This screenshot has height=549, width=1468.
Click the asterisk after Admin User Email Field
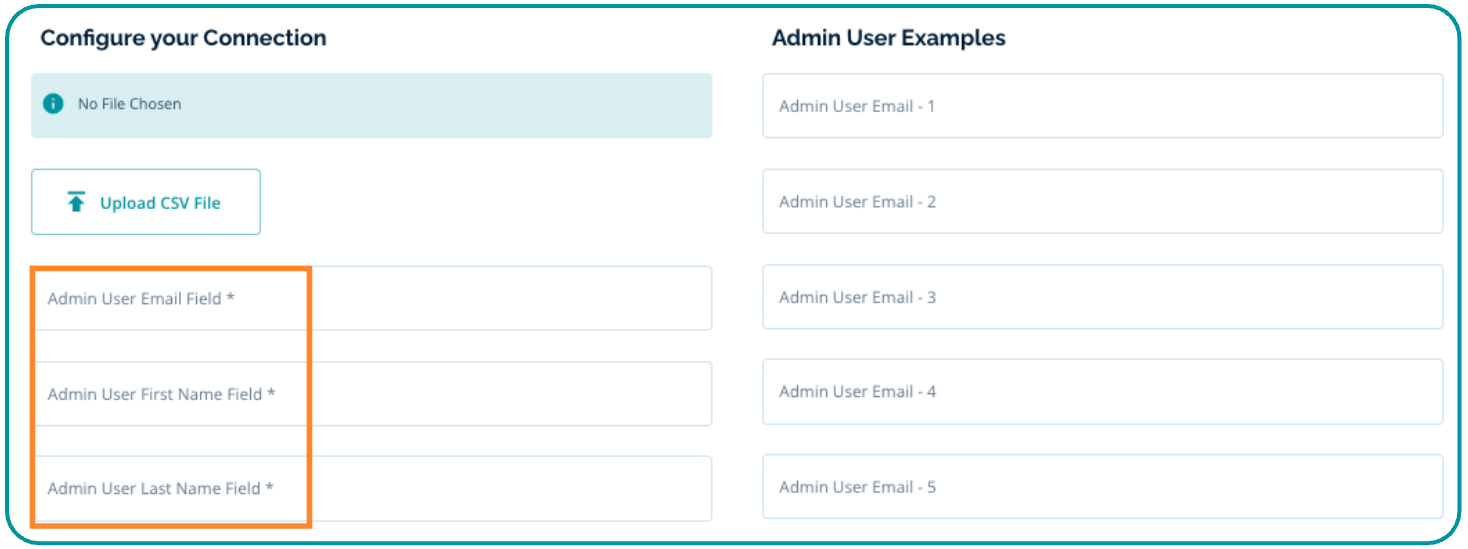tap(230, 298)
